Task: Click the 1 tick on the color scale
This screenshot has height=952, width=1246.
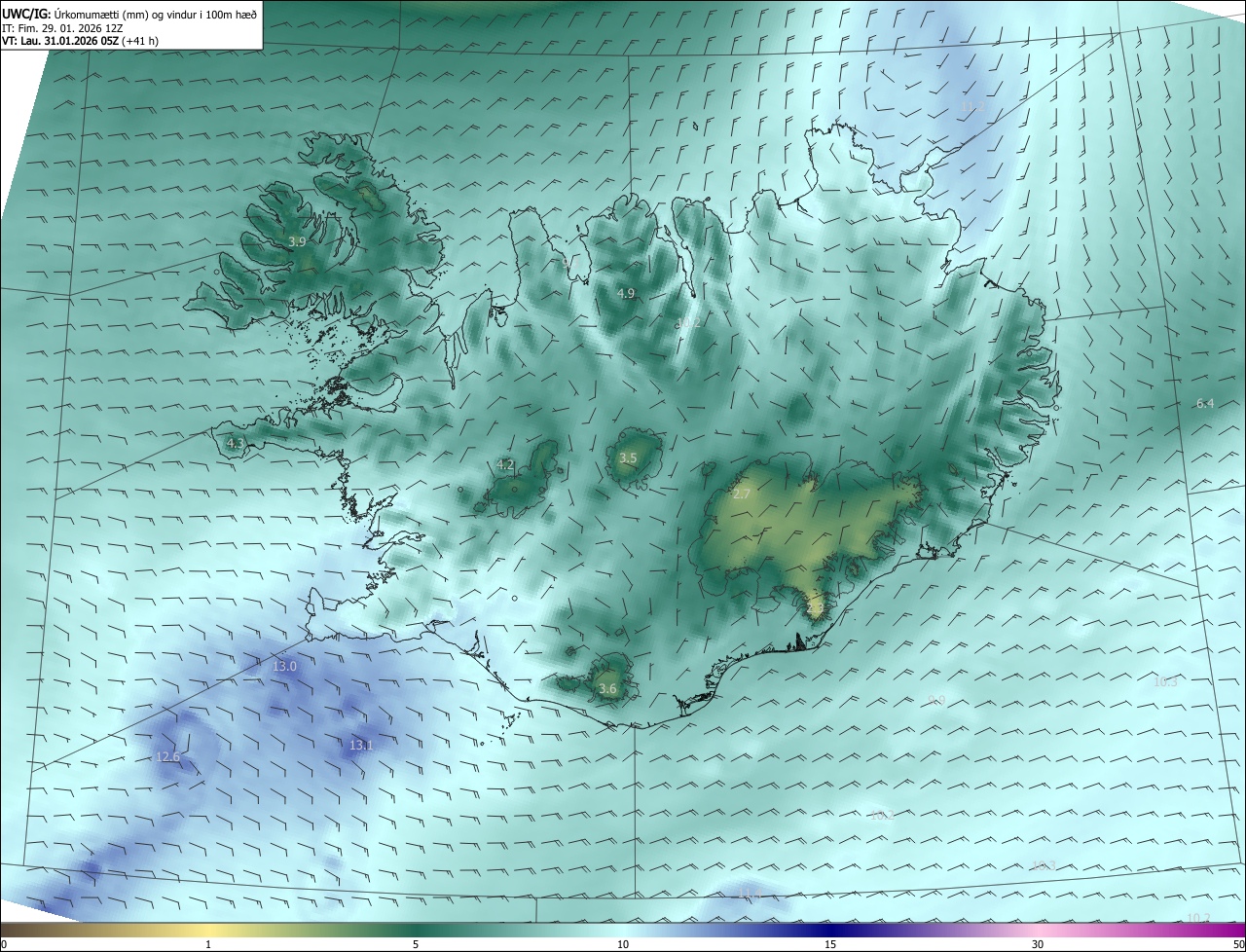Action: (x=208, y=944)
